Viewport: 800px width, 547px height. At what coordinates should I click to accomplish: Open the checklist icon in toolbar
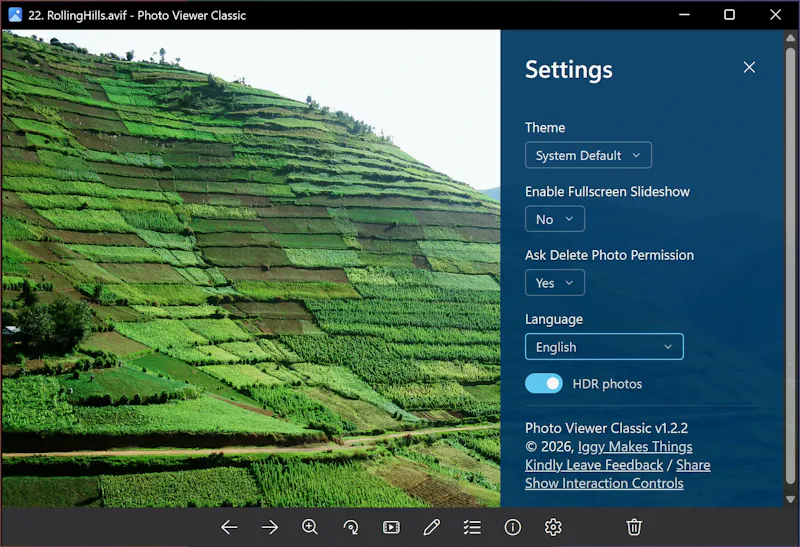click(472, 527)
